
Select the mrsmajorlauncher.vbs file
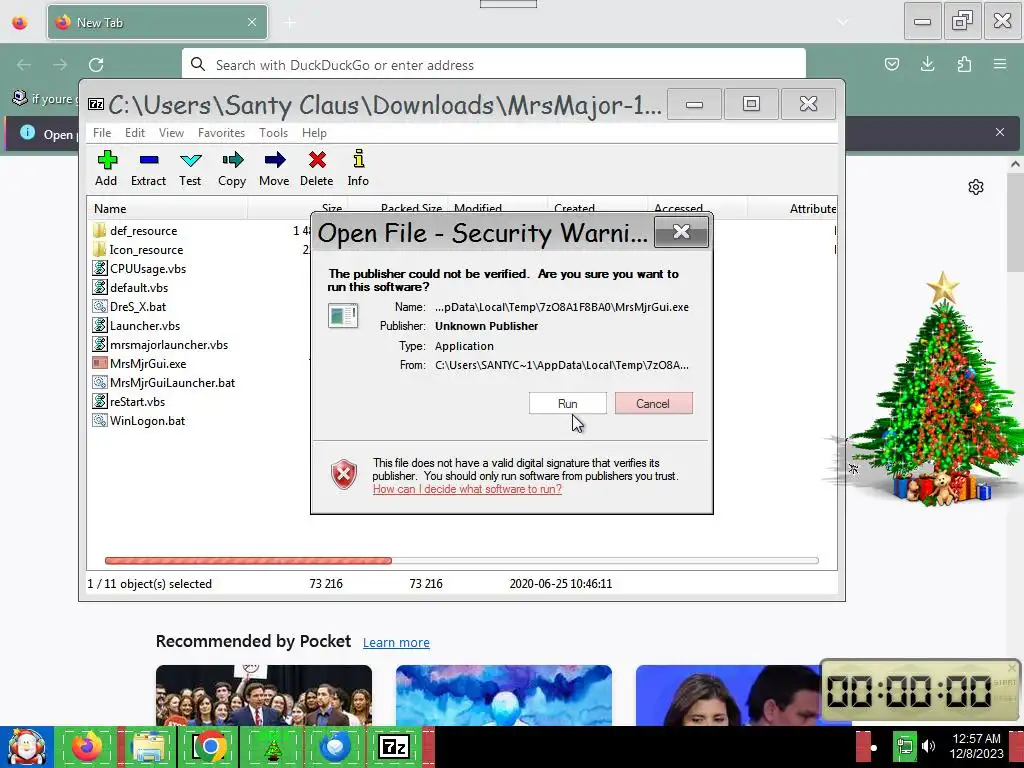pos(161,344)
